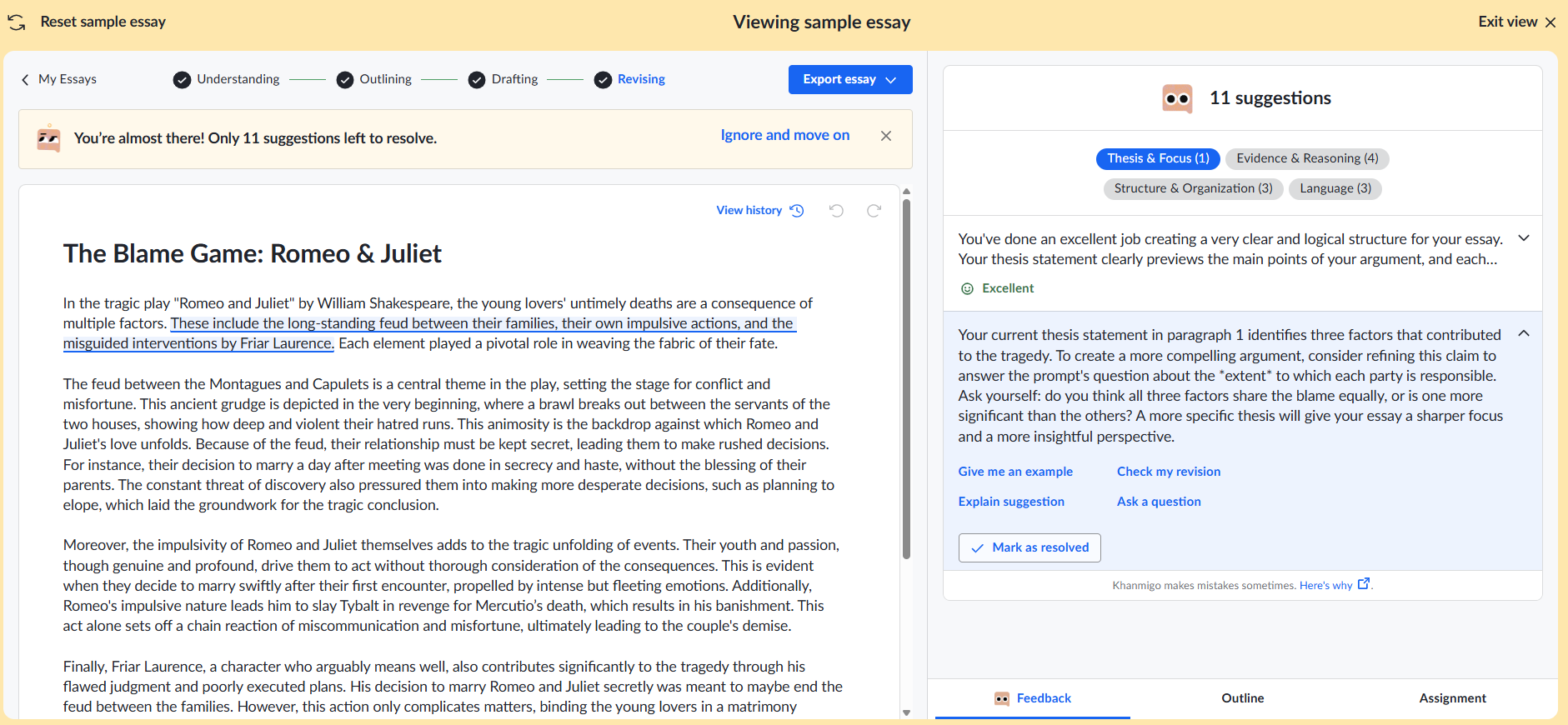
Task: Click the Outlining step label
Action: pyautogui.click(x=386, y=79)
